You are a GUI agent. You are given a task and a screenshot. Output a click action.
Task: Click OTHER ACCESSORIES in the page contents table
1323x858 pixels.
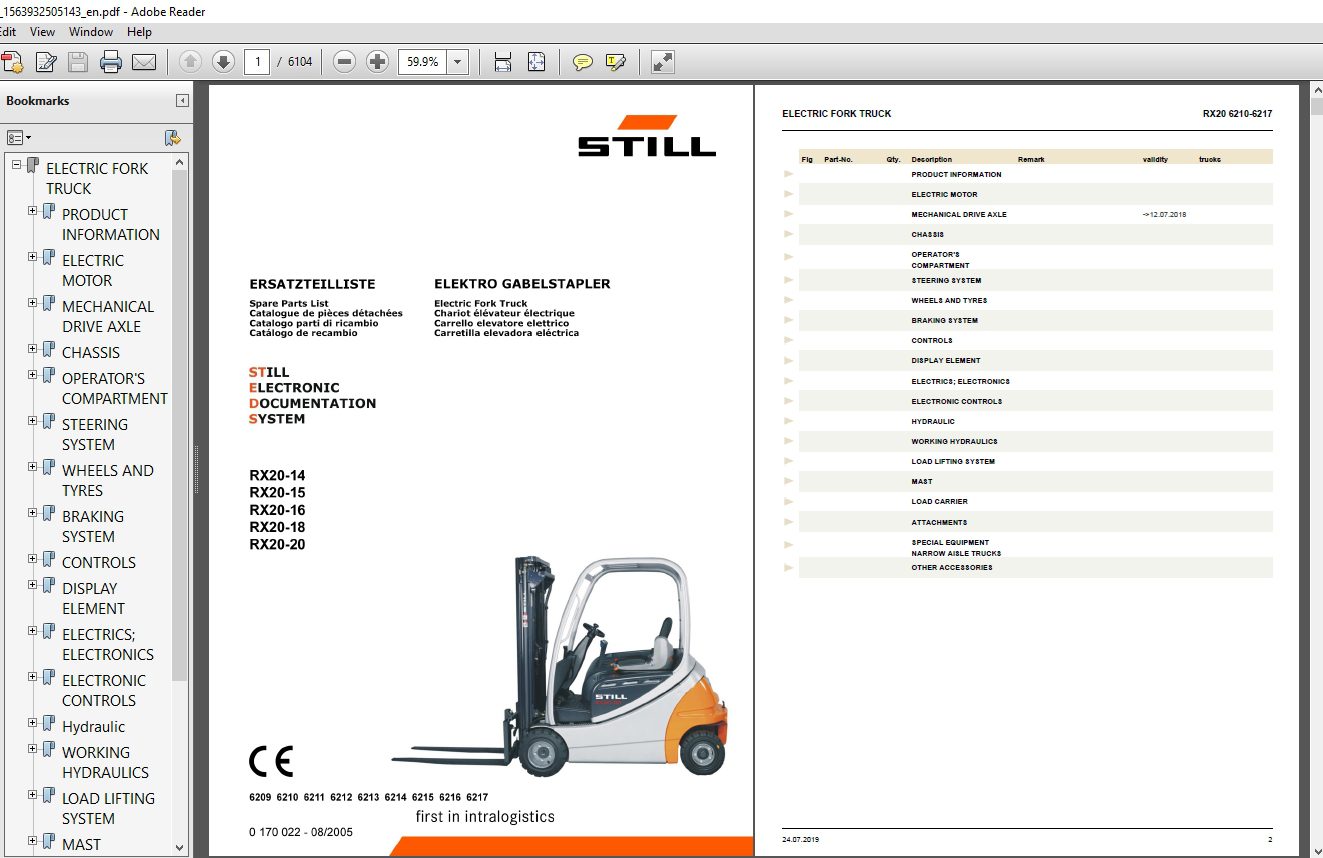click(x=952, y=568)
